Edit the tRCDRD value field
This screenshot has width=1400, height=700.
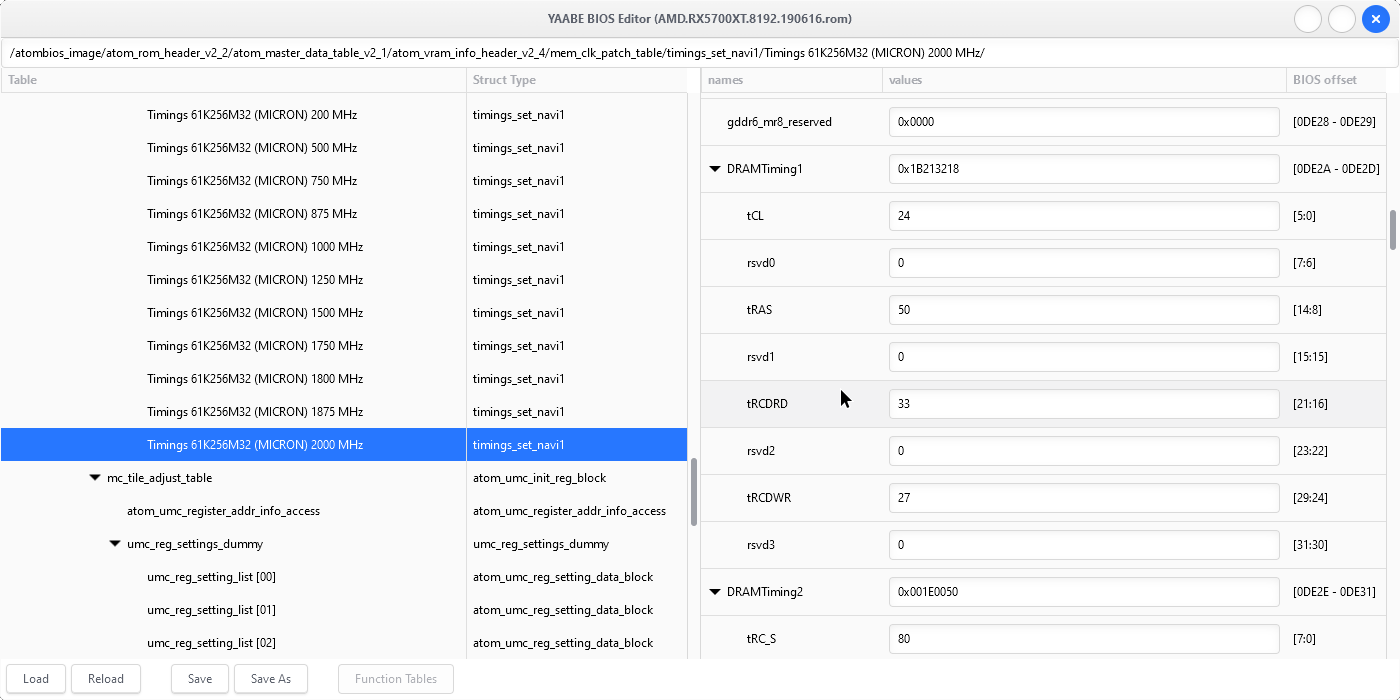[1084, 404]
